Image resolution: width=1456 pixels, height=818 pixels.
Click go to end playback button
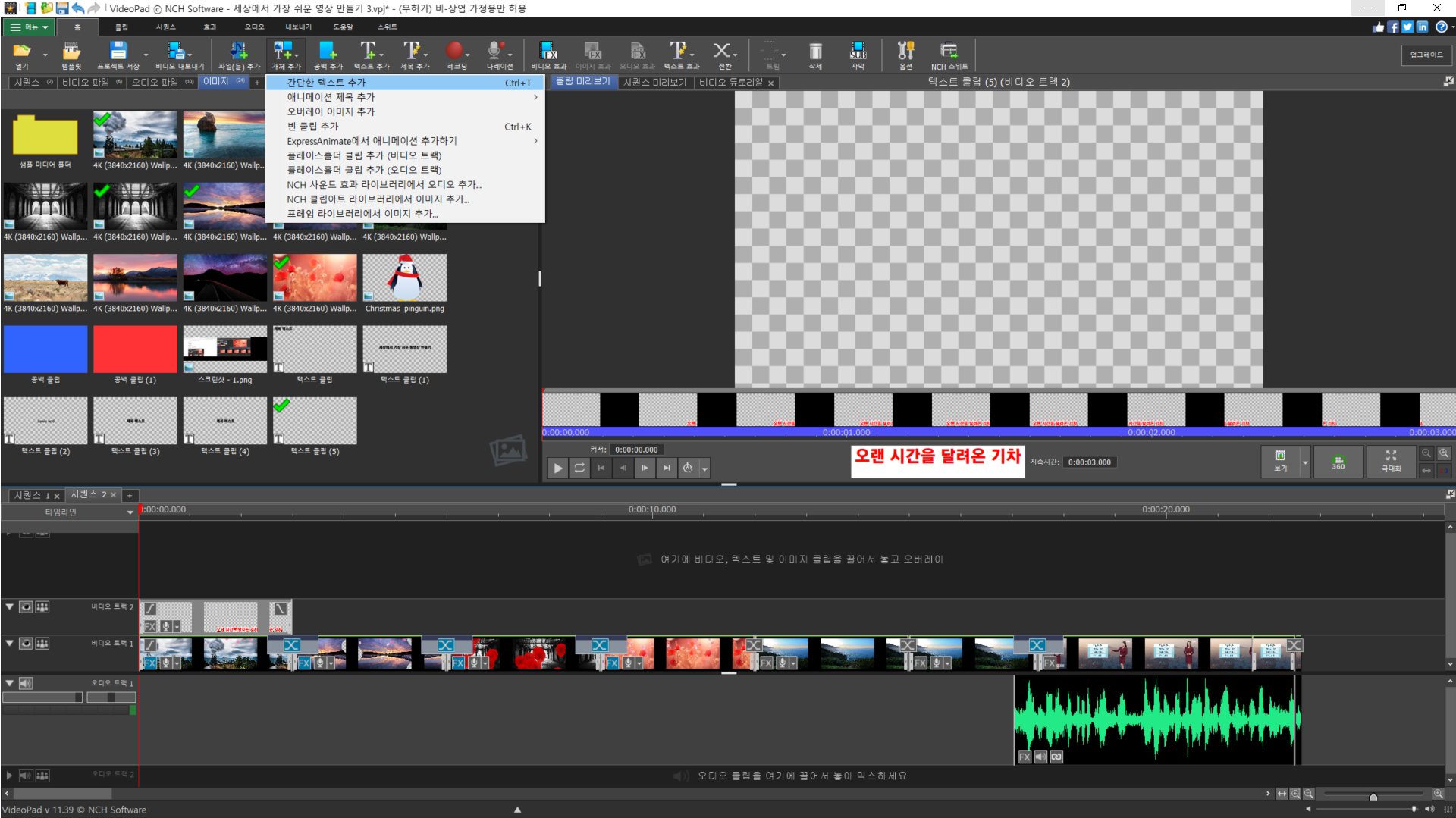[667, 469]
